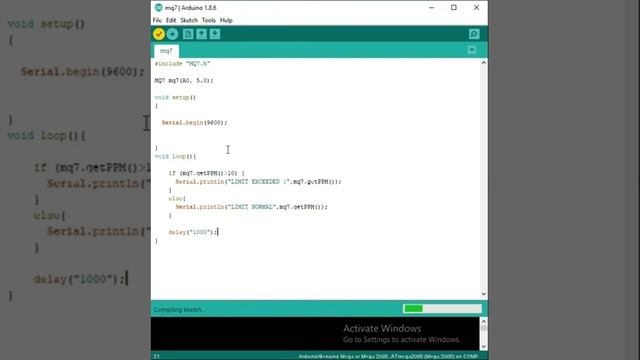
Task: Click editor scrollbar down arrow
Action: coord(483,294)
